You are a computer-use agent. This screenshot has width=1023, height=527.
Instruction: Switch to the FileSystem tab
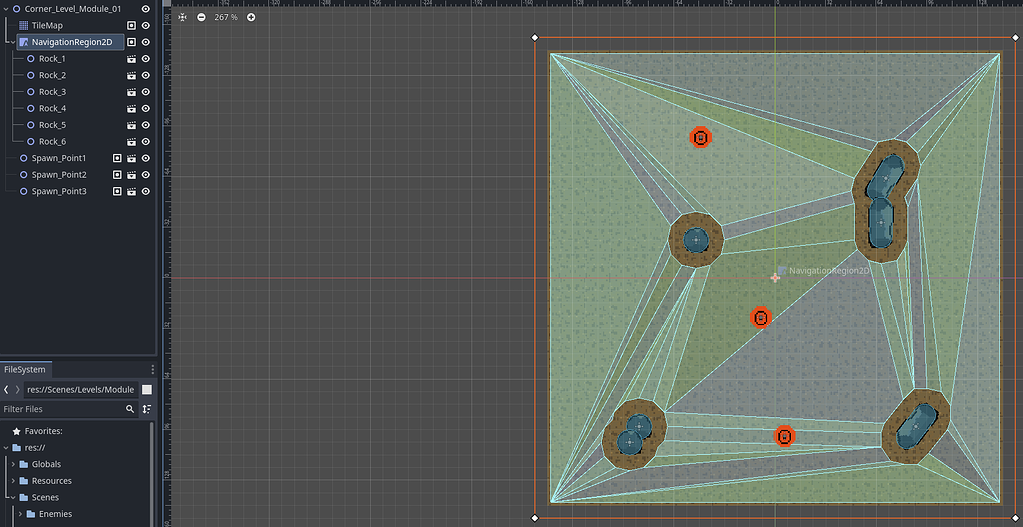tap(25, 369)
